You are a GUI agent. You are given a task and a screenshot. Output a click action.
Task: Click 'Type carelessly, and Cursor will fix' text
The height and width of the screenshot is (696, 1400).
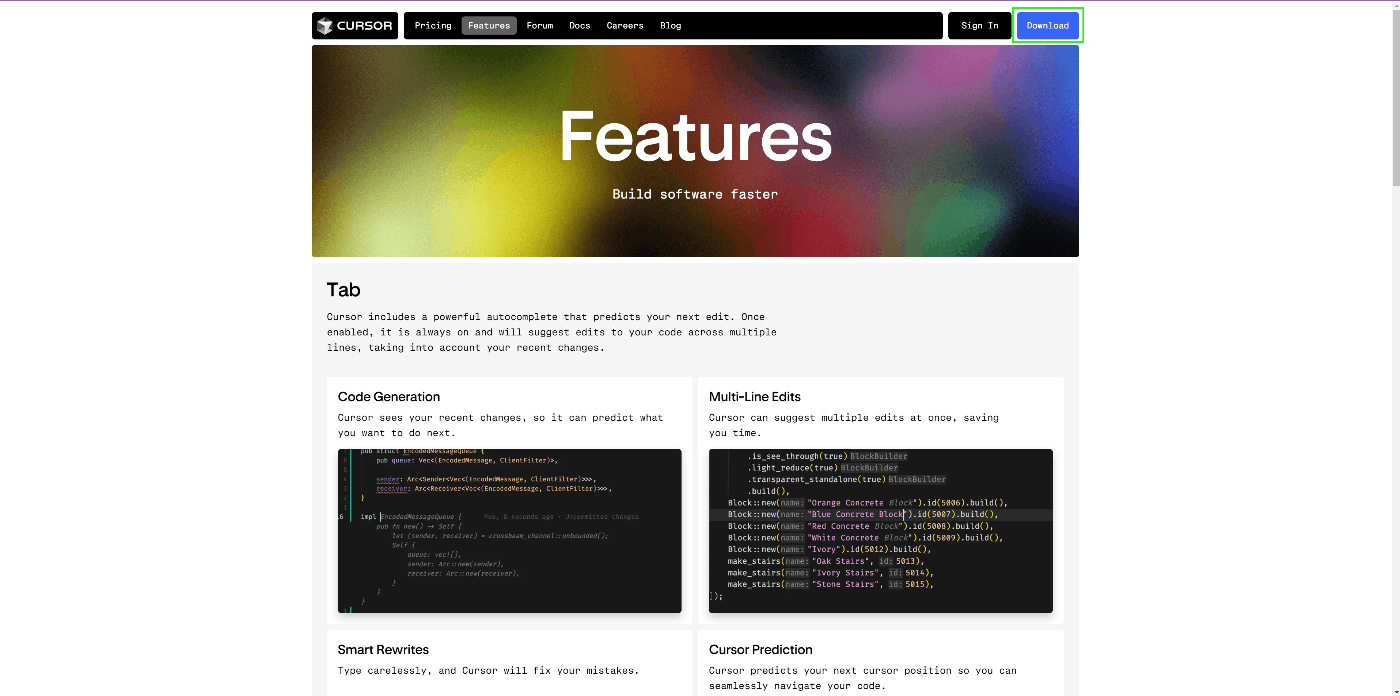pos(488,671)
